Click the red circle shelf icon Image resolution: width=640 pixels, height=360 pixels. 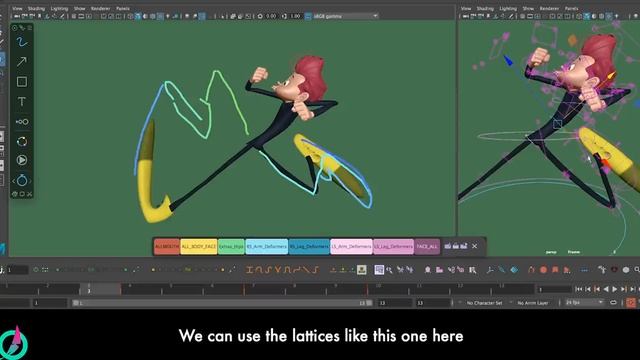click(543, 270)
